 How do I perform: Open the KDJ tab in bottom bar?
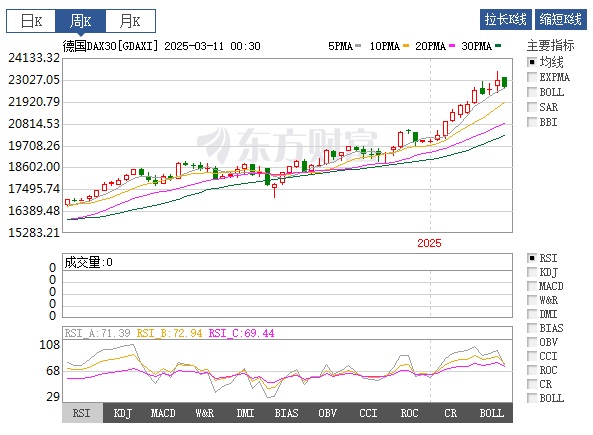click(x=123, y=413)
